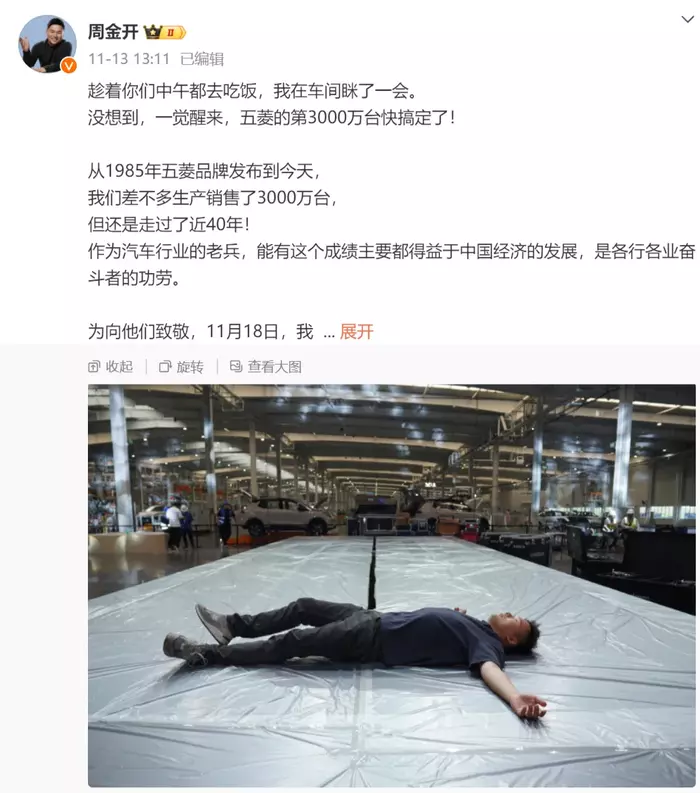Click the level II member tag
The width and height of the screenshot is (700, 793).
click(174, 32)
